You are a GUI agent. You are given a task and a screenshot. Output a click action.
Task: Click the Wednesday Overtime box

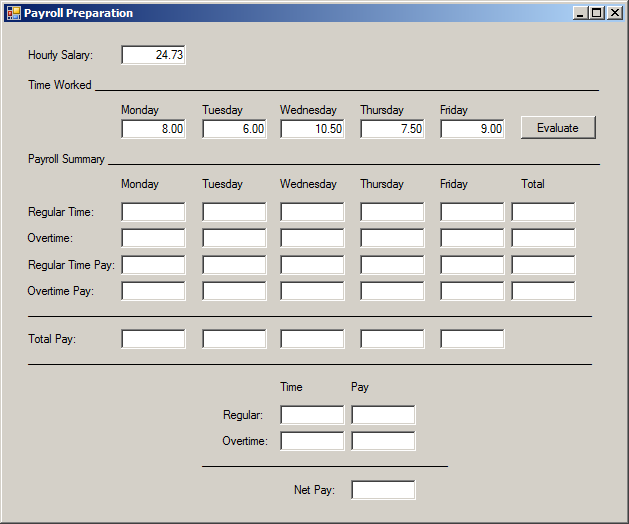[x=312, y=238]
